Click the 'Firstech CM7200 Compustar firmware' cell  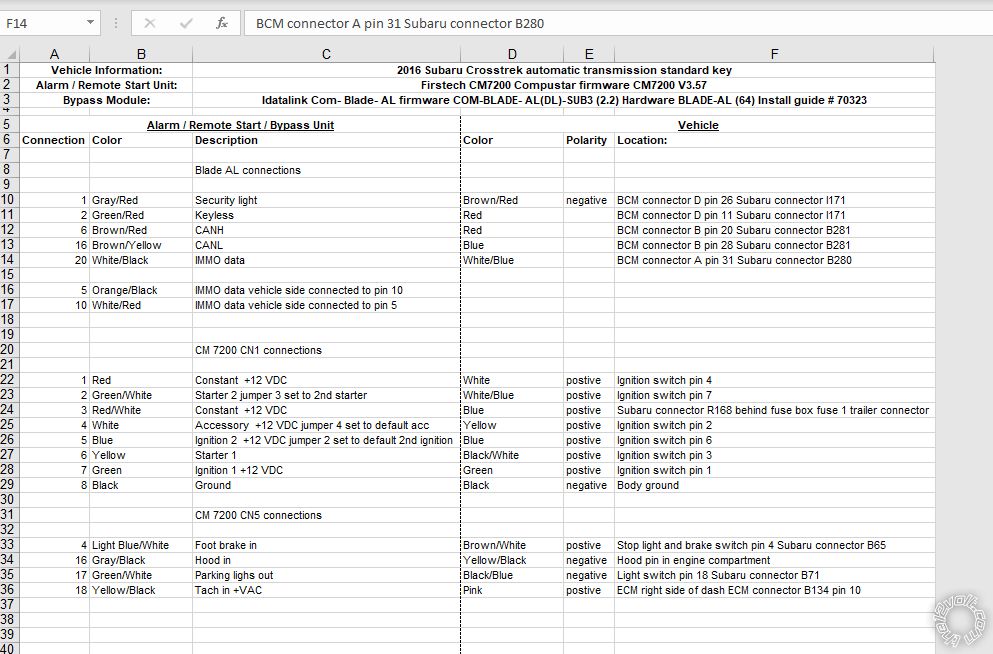pos(564,85)
